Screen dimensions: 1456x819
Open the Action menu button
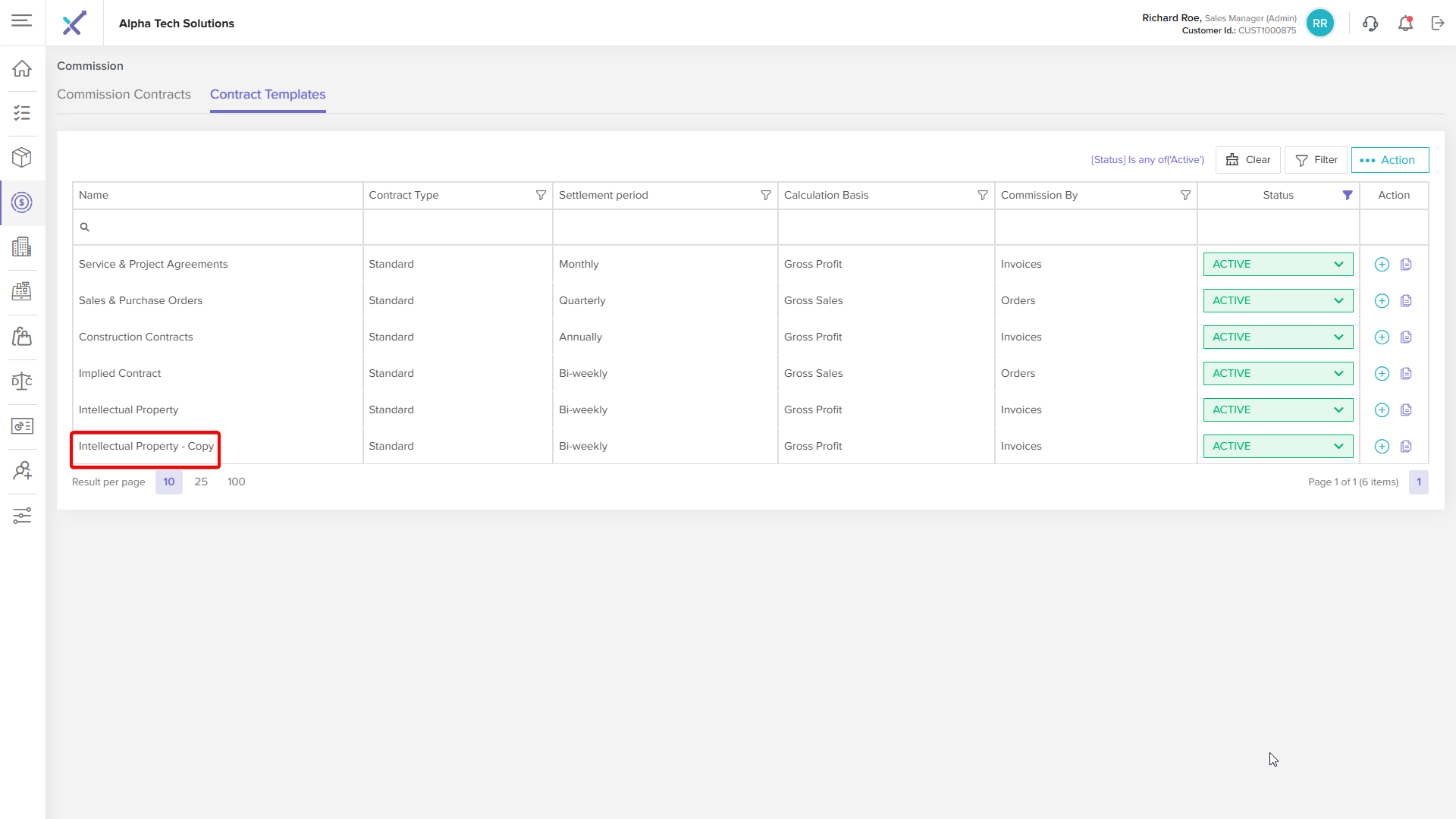(1389, 160)
